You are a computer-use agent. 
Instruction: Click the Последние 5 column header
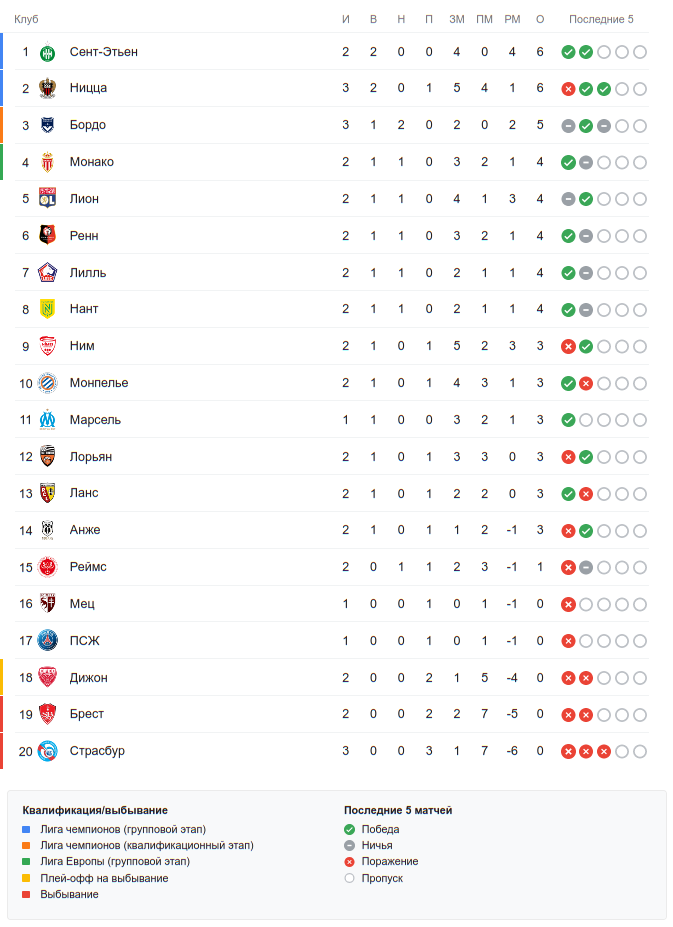[x=601, y=19]
